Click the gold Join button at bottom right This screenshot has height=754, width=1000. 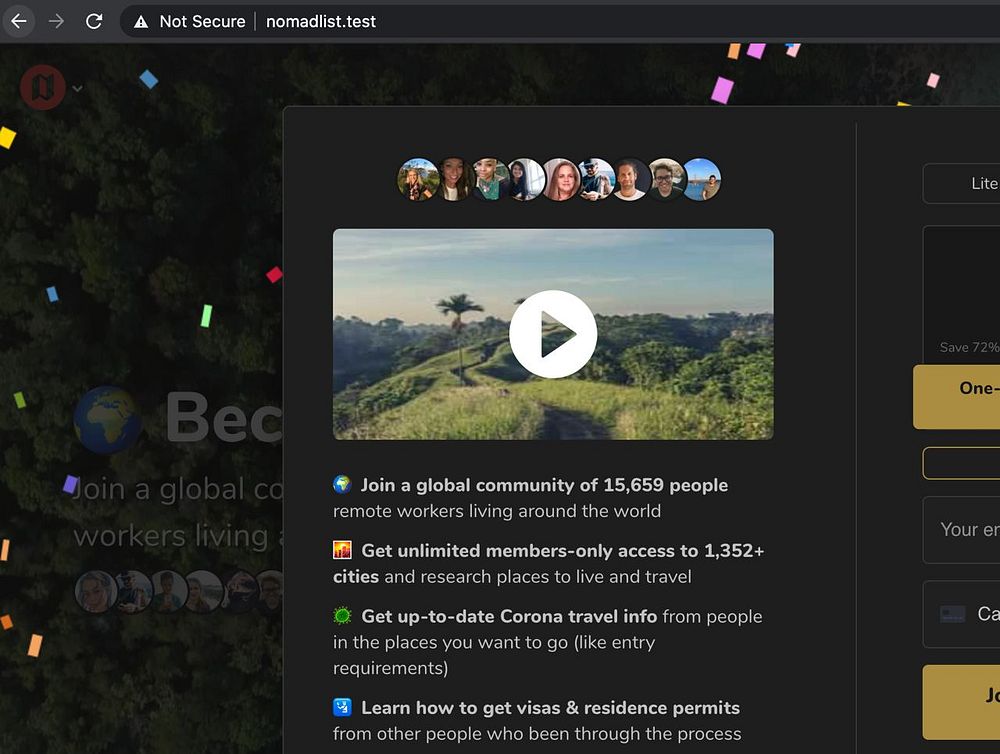pos(962,702)
